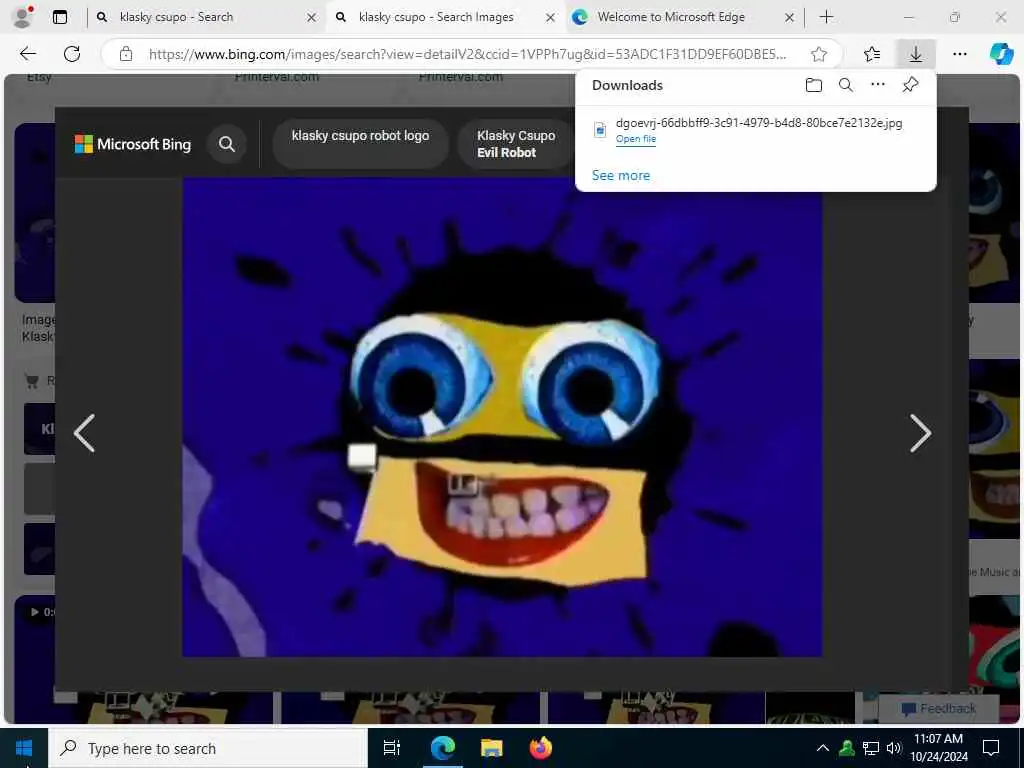1024x768 pixels.
Task: Open a new tab with the plus button
Action: pos(826,17)
